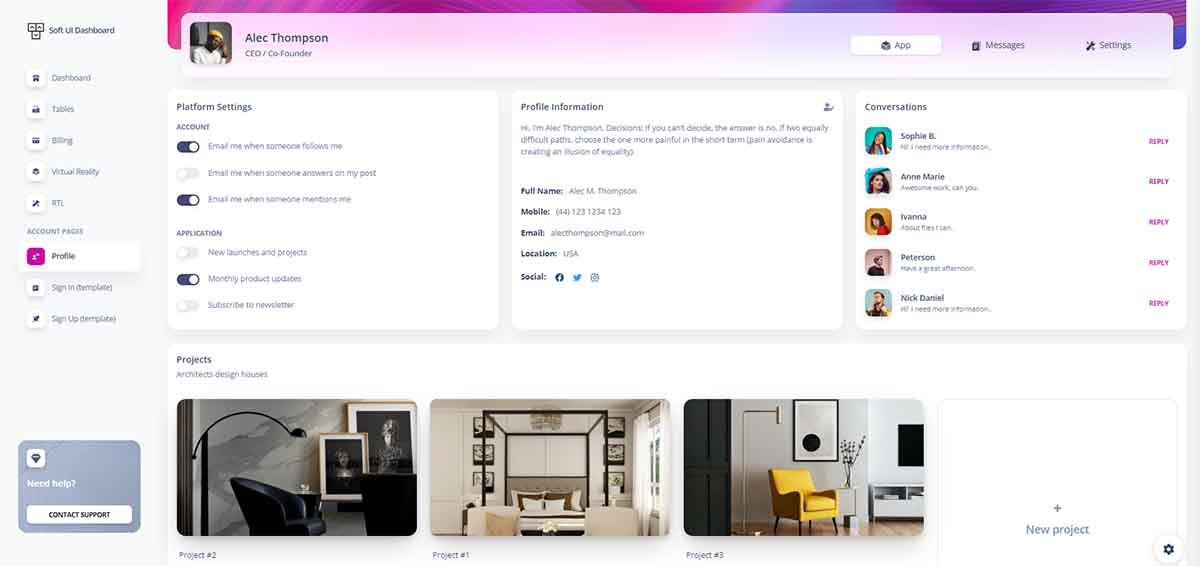This screenshot has height=566, width=1200.
Task: Enable 'Subscribe to newsletter' switch
Action: pyautogui.click(x=188, y=305)
